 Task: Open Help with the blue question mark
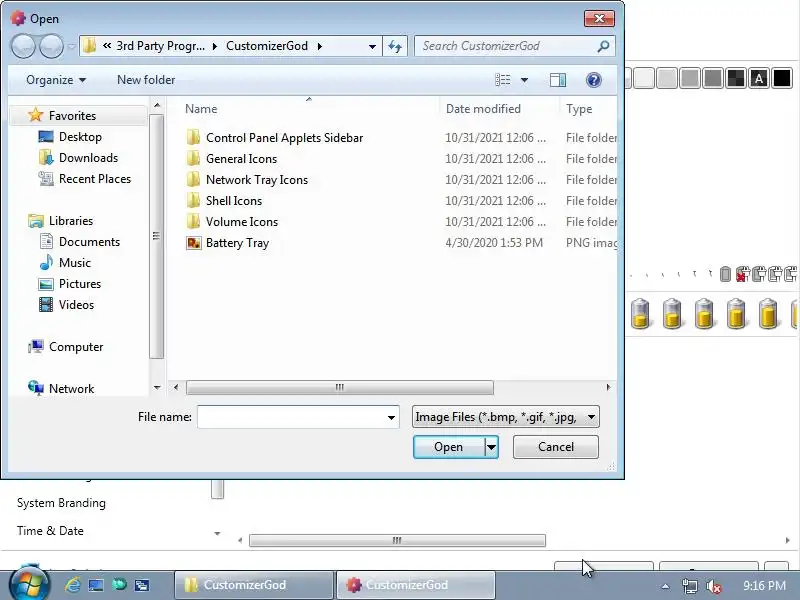pos(593,80)
